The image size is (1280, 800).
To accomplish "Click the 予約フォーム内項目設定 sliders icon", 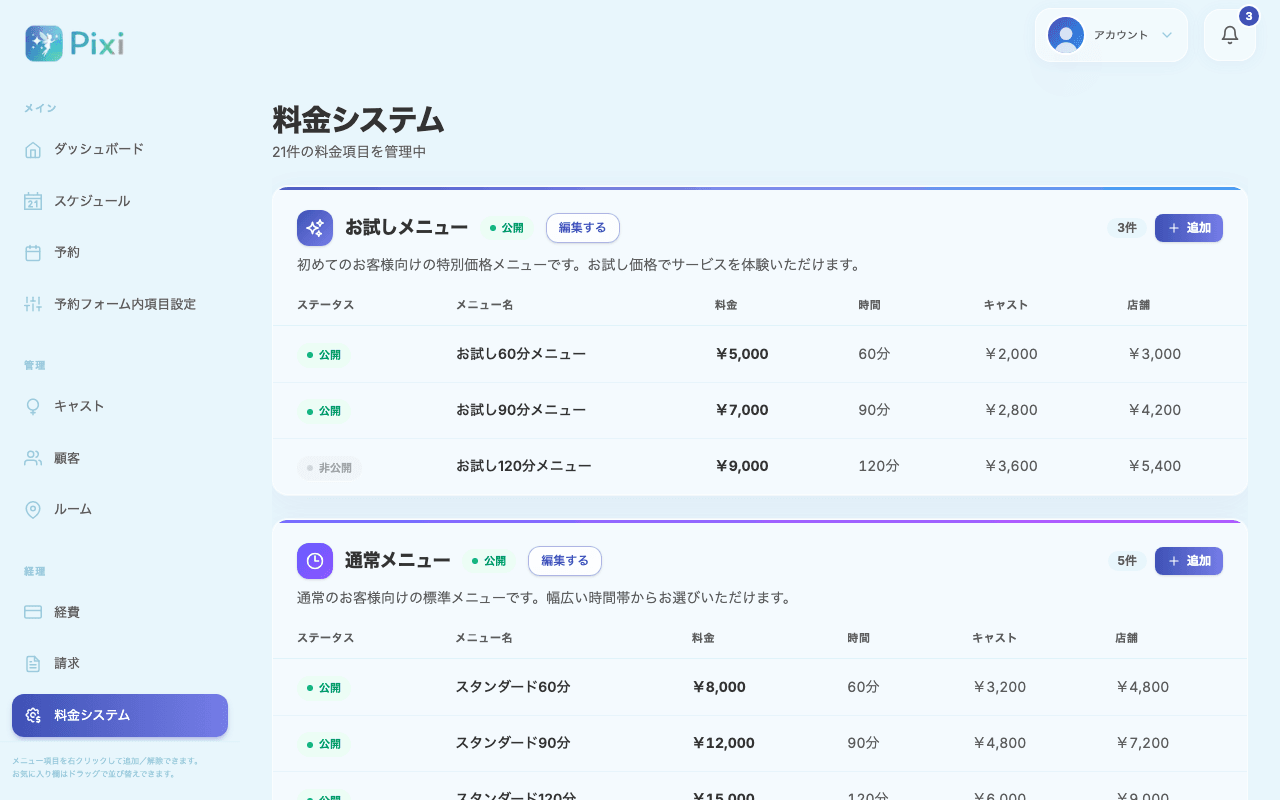I will coord(33,304).
